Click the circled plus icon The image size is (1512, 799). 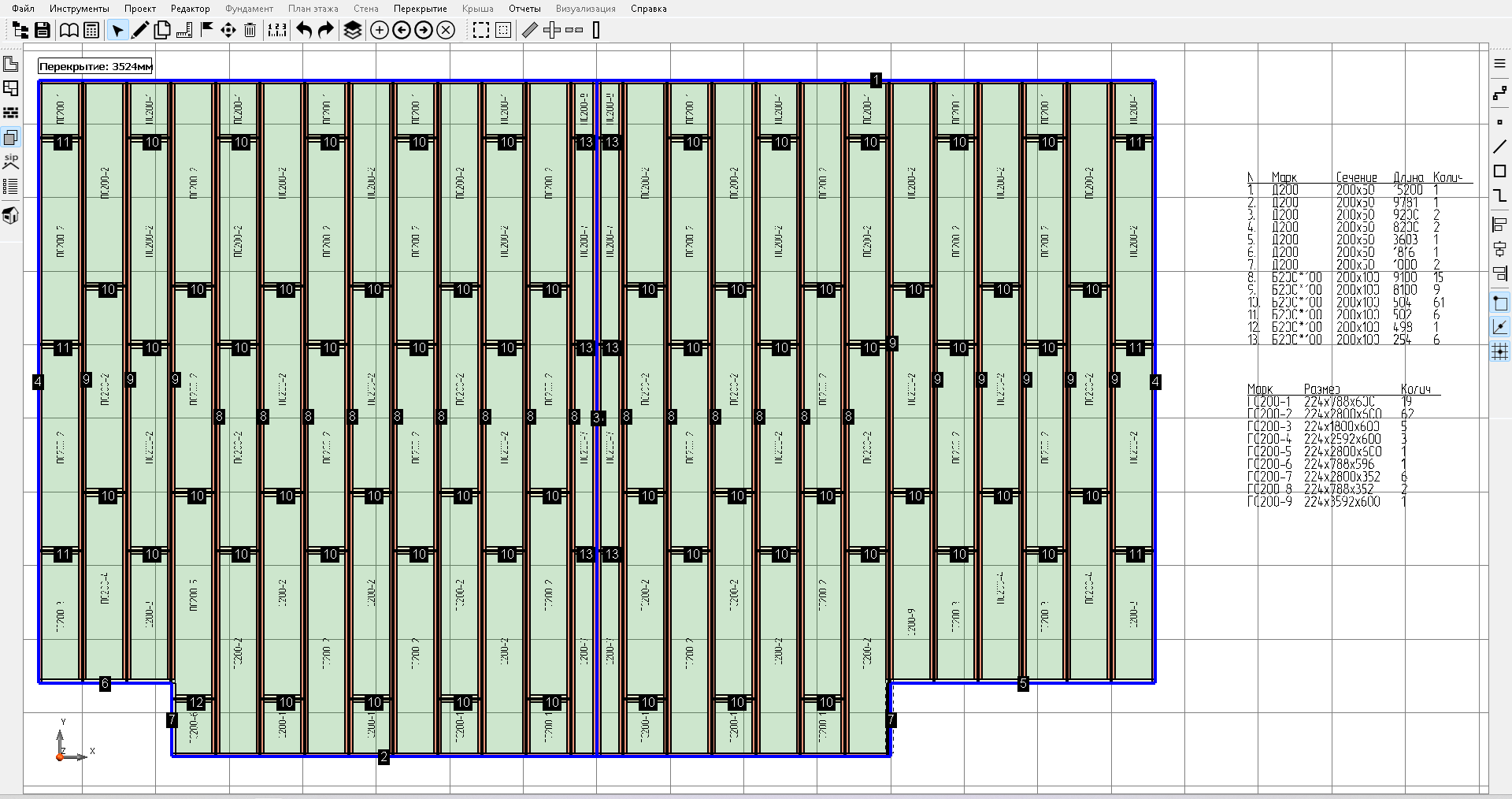pos(379,31)
